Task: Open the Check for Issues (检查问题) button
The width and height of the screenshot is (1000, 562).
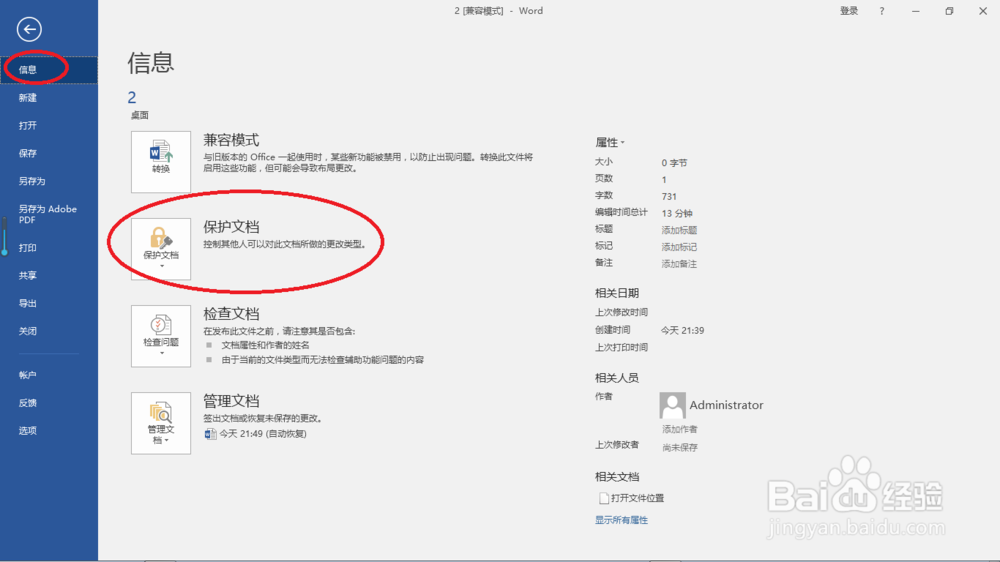Action: [x=161, y=336]
